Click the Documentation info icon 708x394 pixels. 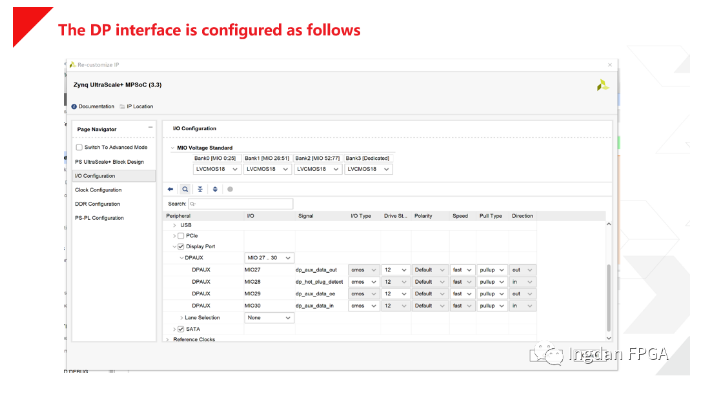click(x=74, y=107)
